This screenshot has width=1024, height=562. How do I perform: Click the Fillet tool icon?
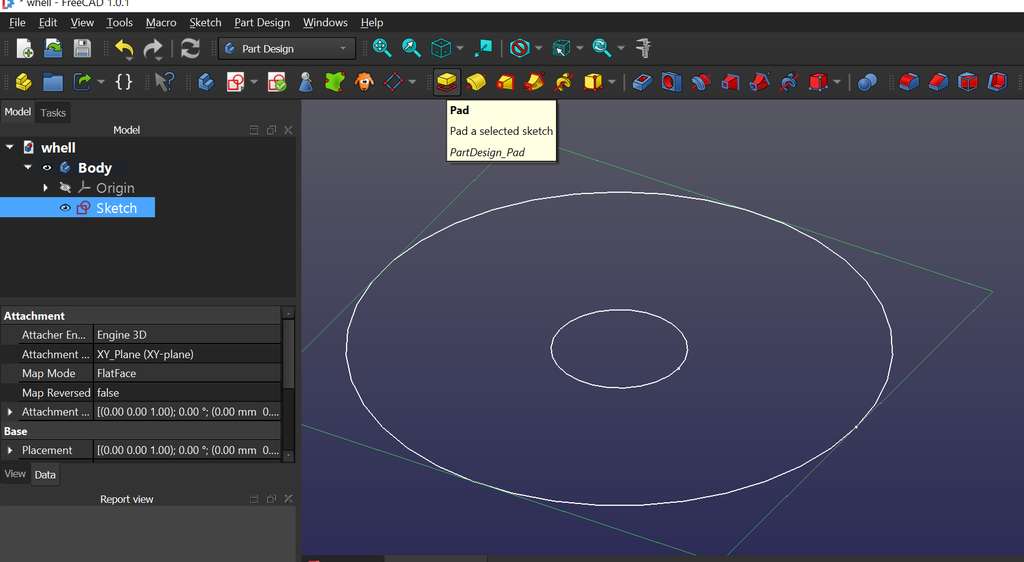pyautogui.click(x=908, y=82)
